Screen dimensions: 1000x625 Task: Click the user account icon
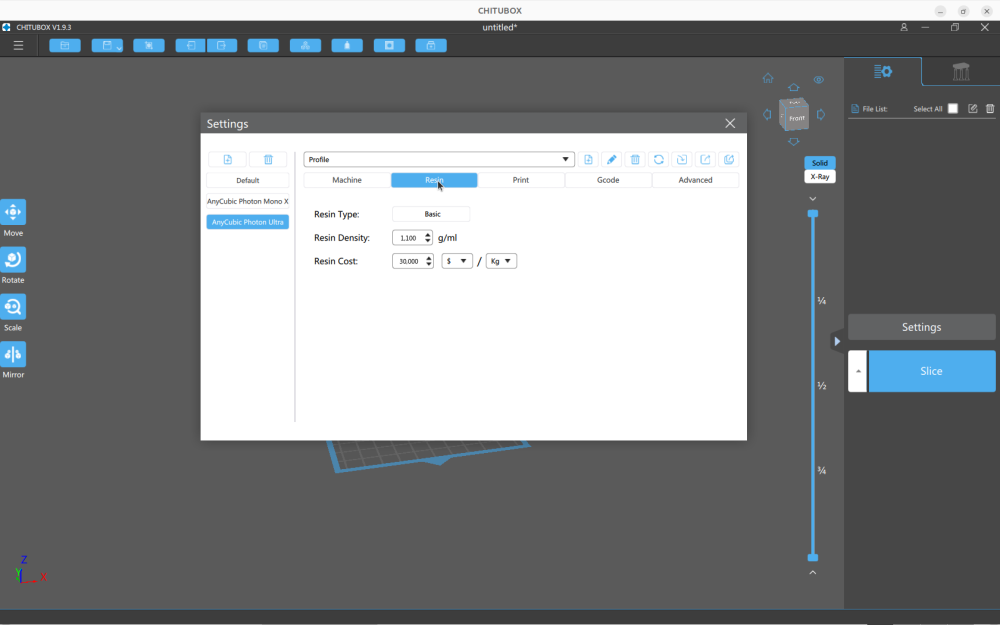pyautogui.click(x=904, y=27)
